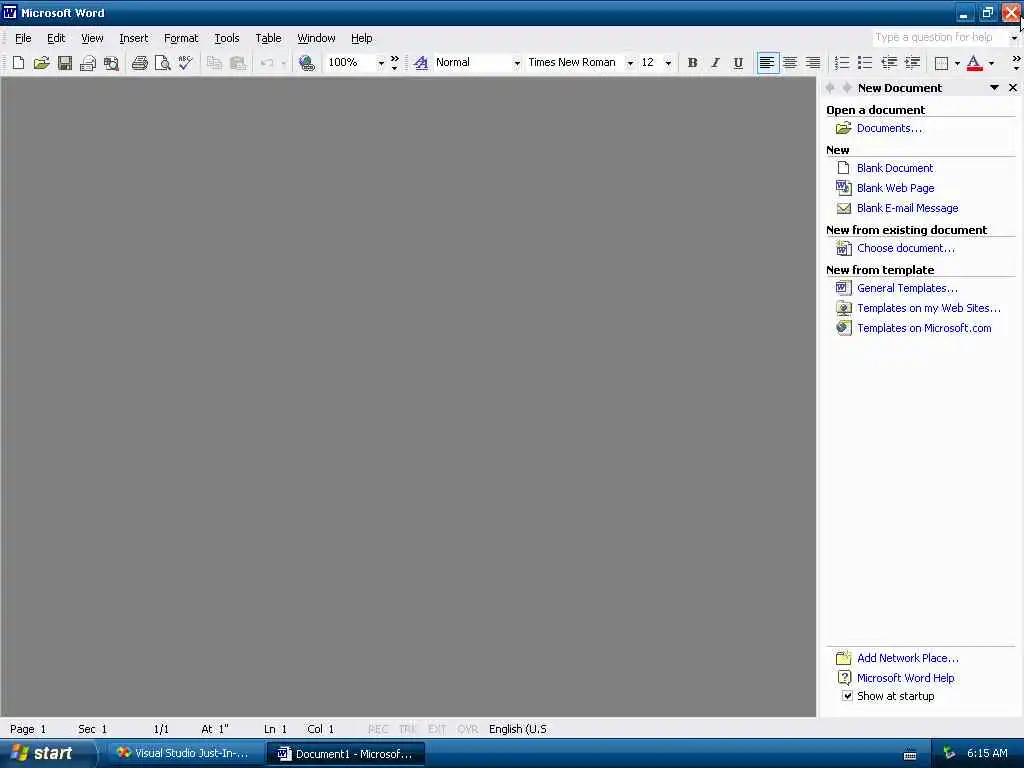This screenshot has height=768, width=1024.
Task: Click the General Templates icon
Action: (x=844, y=288)
